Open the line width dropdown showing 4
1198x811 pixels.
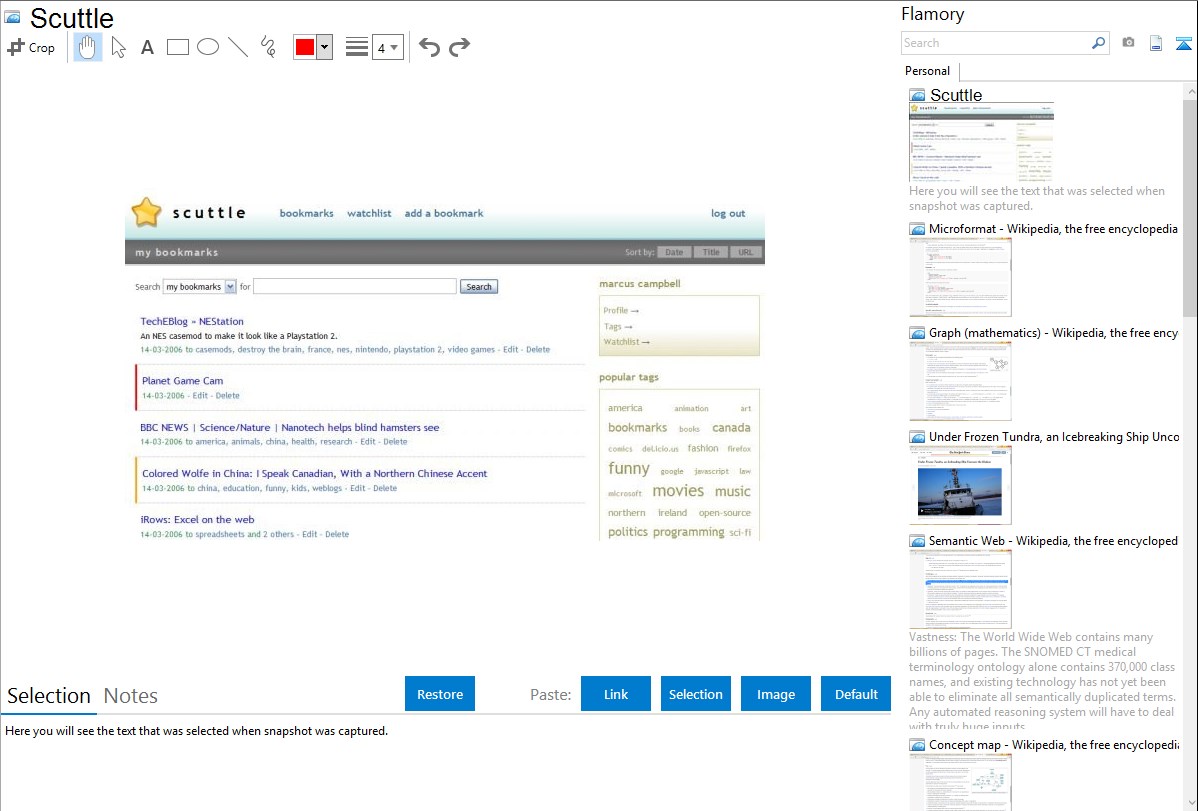click(x=387, y=48)
